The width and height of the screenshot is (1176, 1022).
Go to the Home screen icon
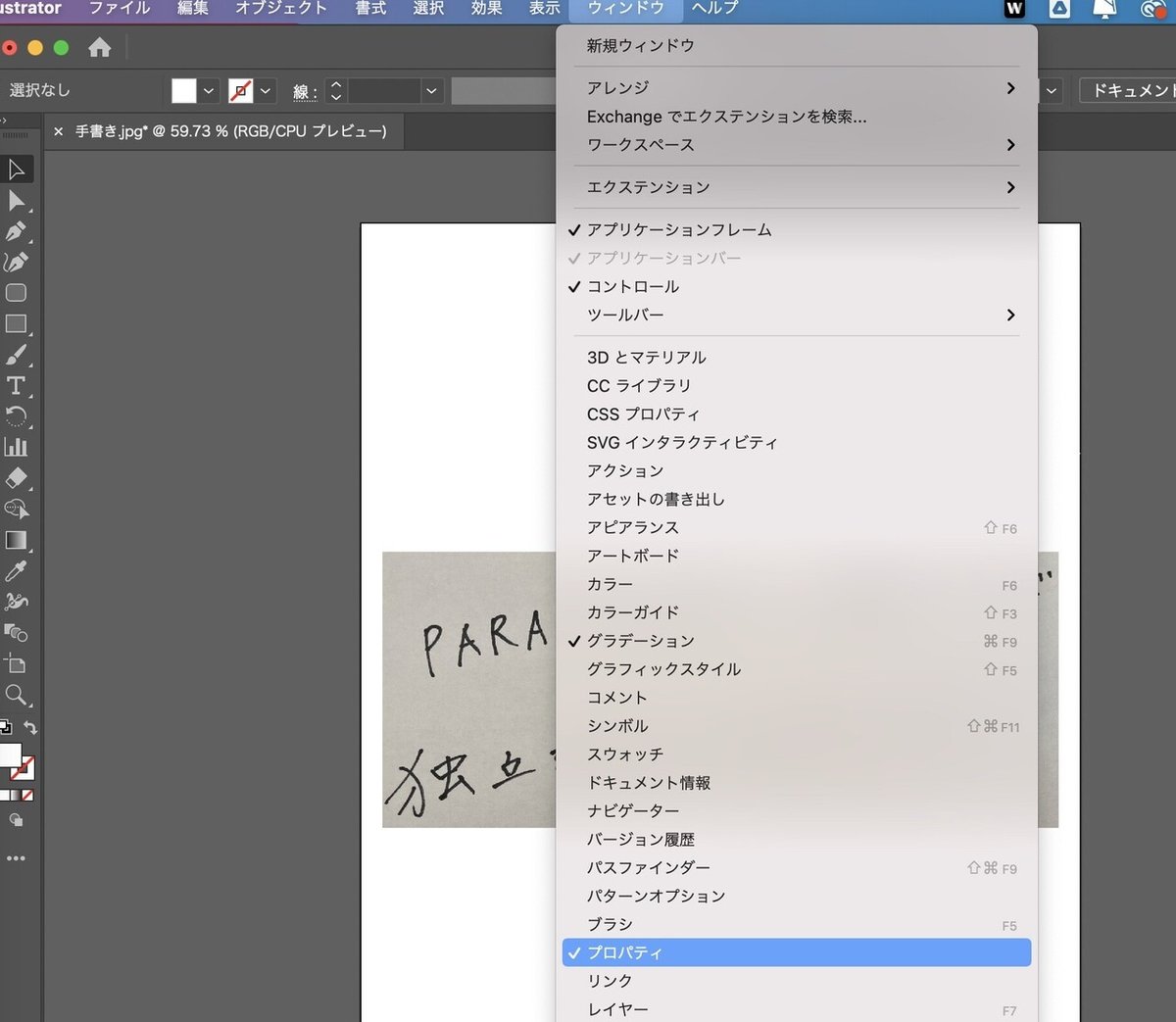tap(99, 47)
